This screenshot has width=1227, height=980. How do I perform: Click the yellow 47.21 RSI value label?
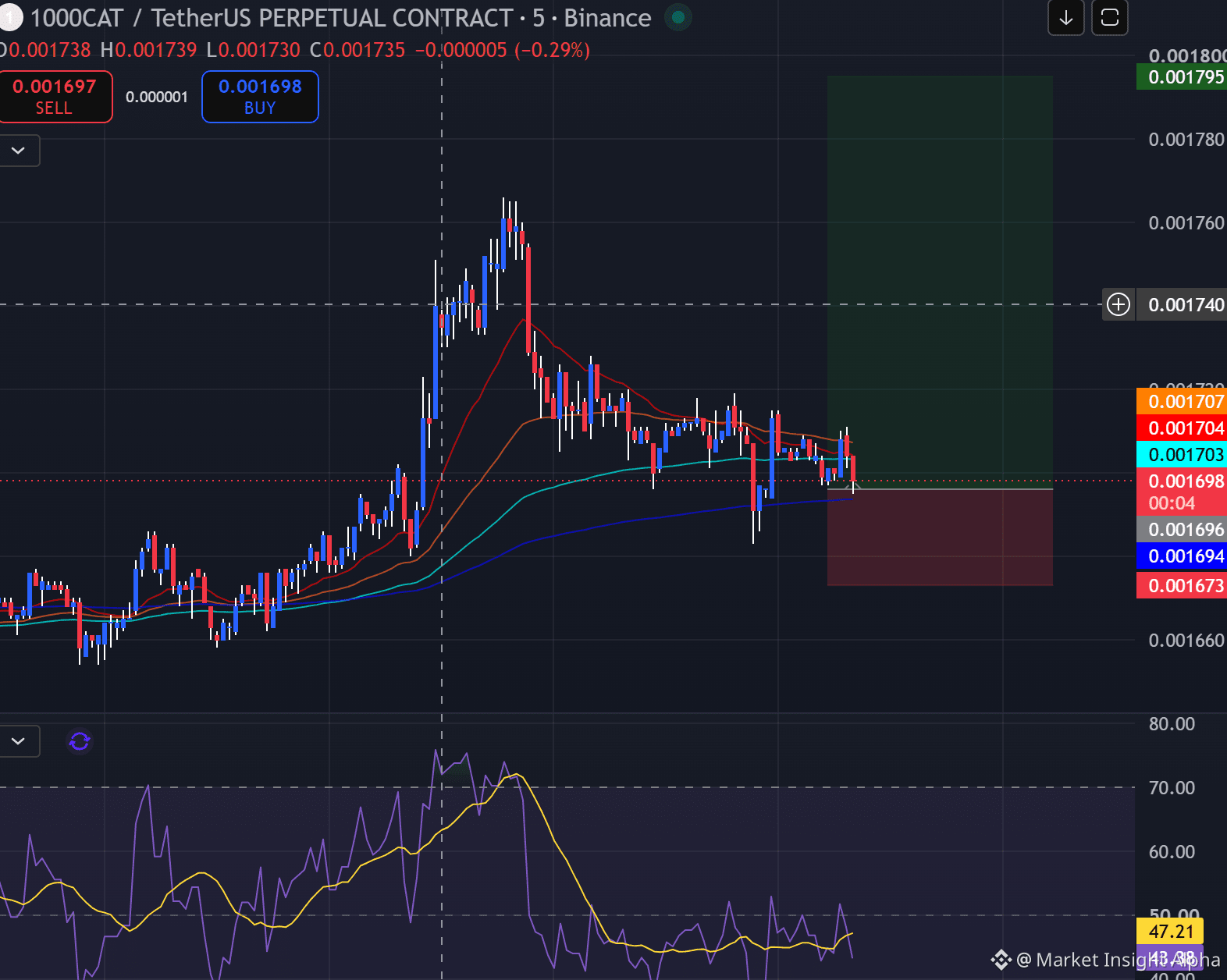pyautogui.click(x=1171, y=932)
